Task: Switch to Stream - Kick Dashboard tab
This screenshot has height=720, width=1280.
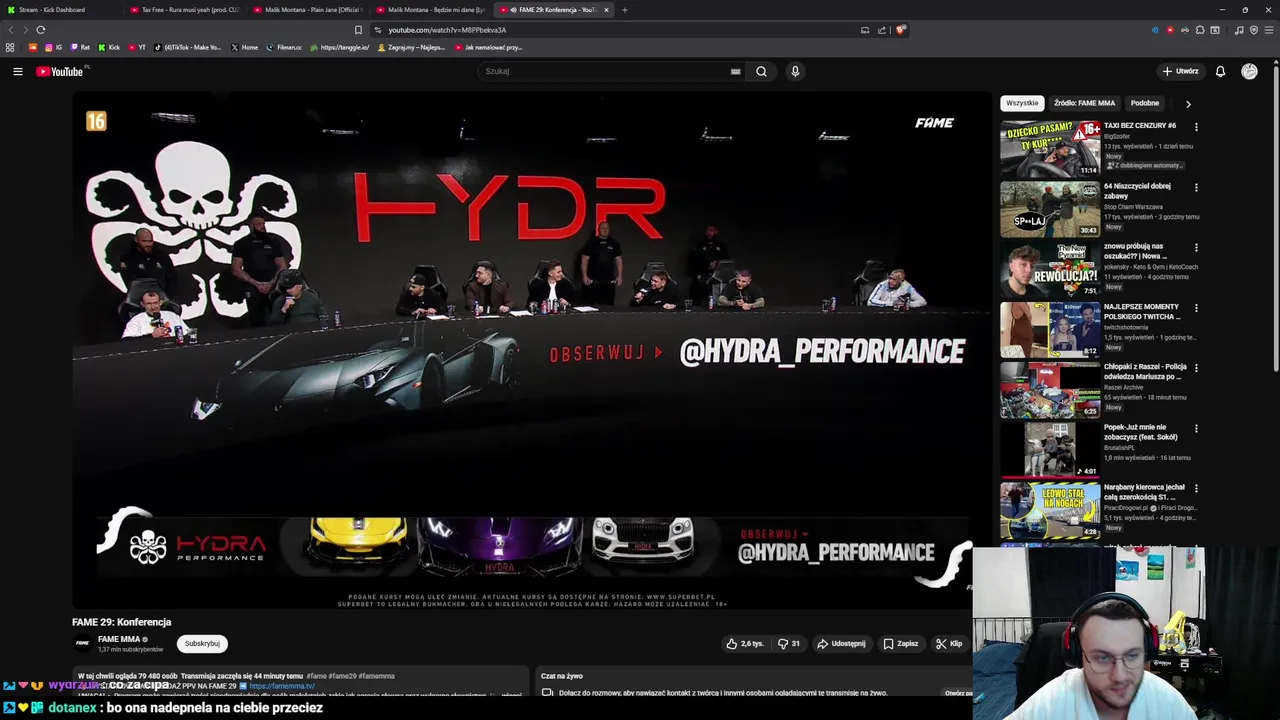Action: (60, 10)
